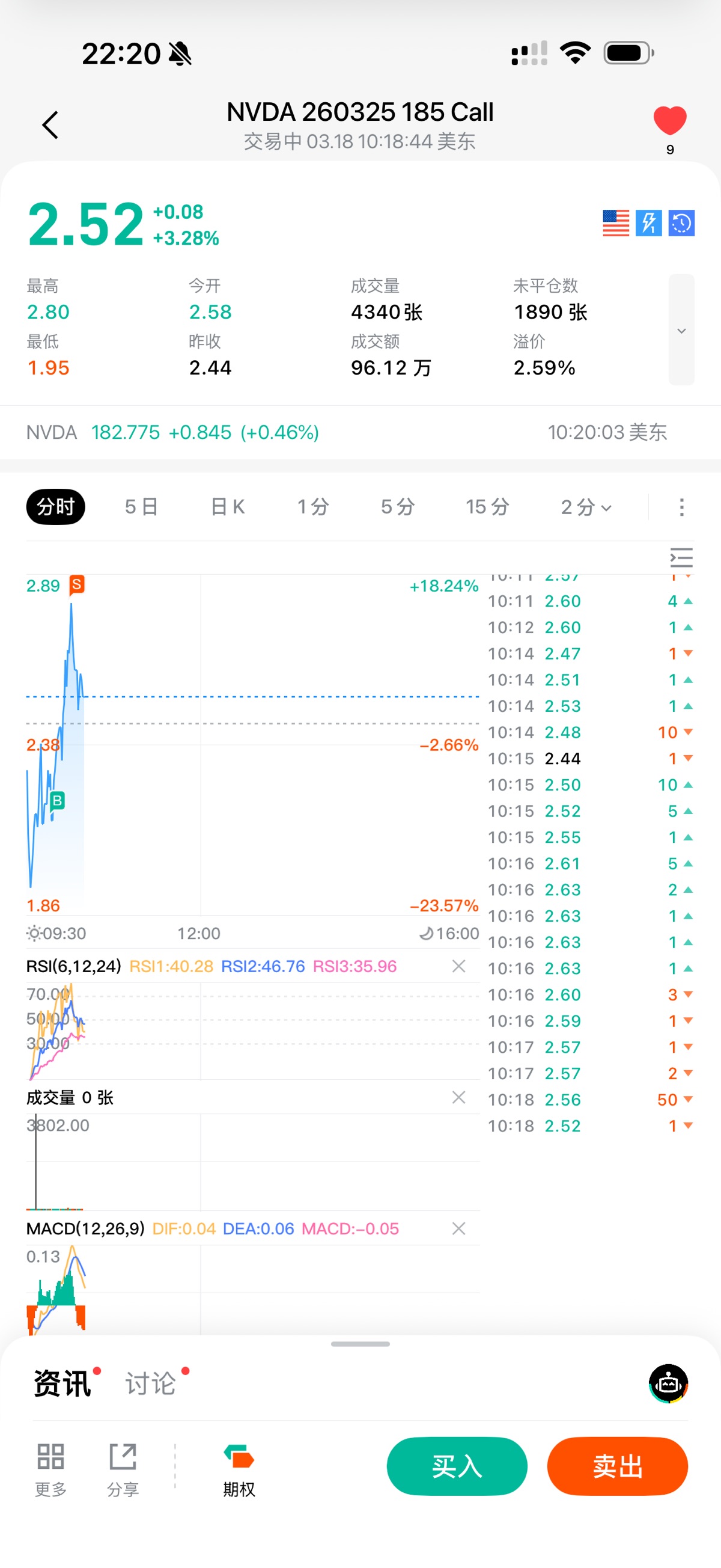This screenshot has width=721, height=1568.
Task: Expand the quote details chevron
Action: 681,331
